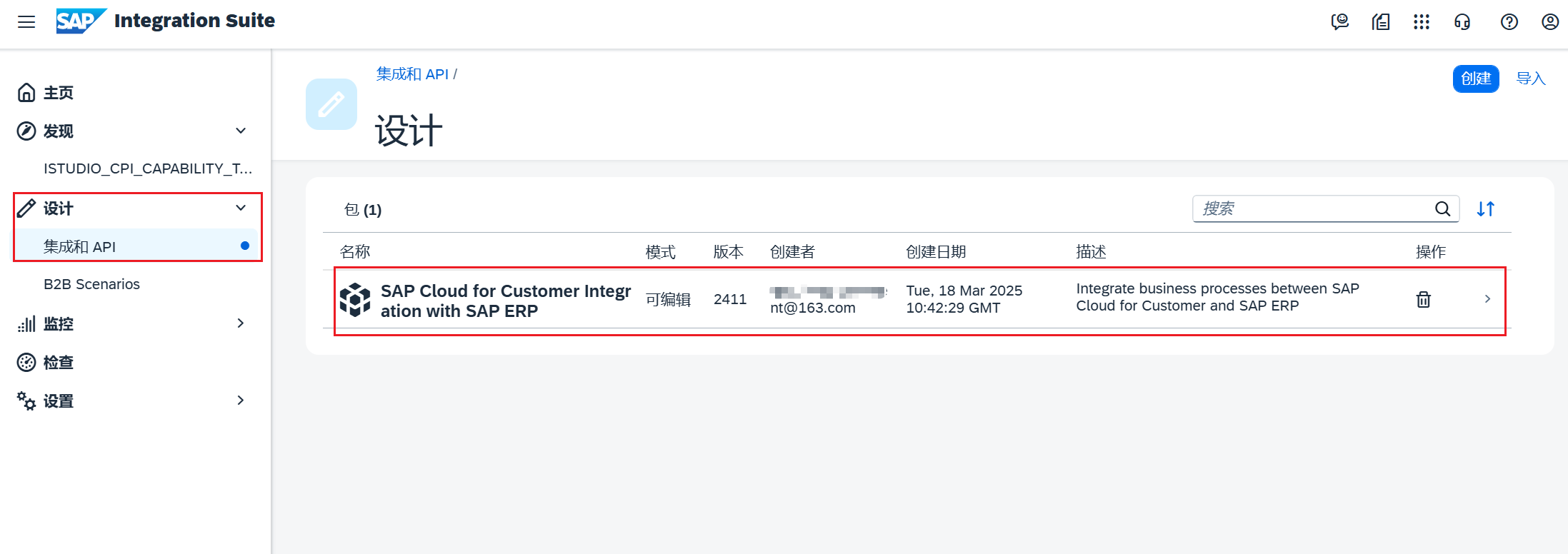The width and height of the screenshot is (1568, 554).
Task: Open the help question mark icon
Action: tap(1509, 22)
